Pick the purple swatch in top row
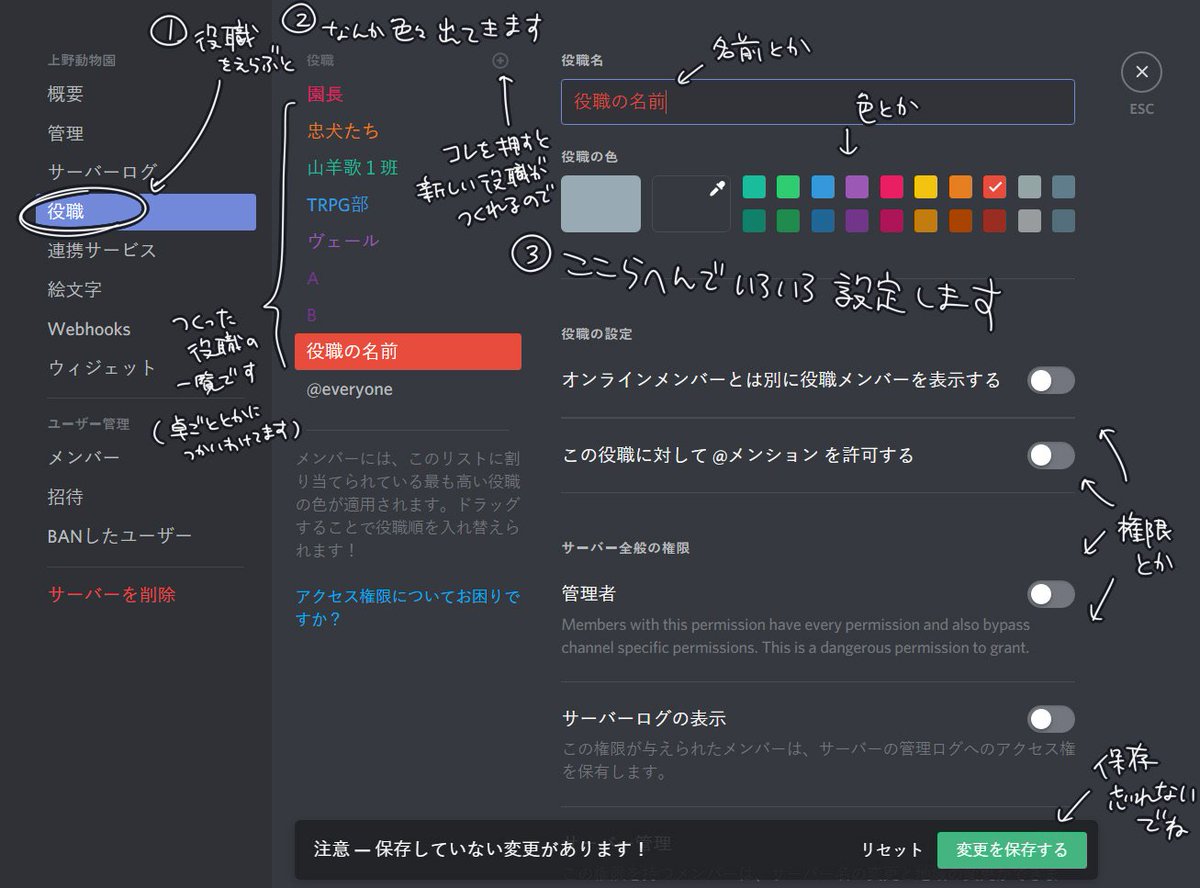 pyautogui.click(x=857, y=188)
